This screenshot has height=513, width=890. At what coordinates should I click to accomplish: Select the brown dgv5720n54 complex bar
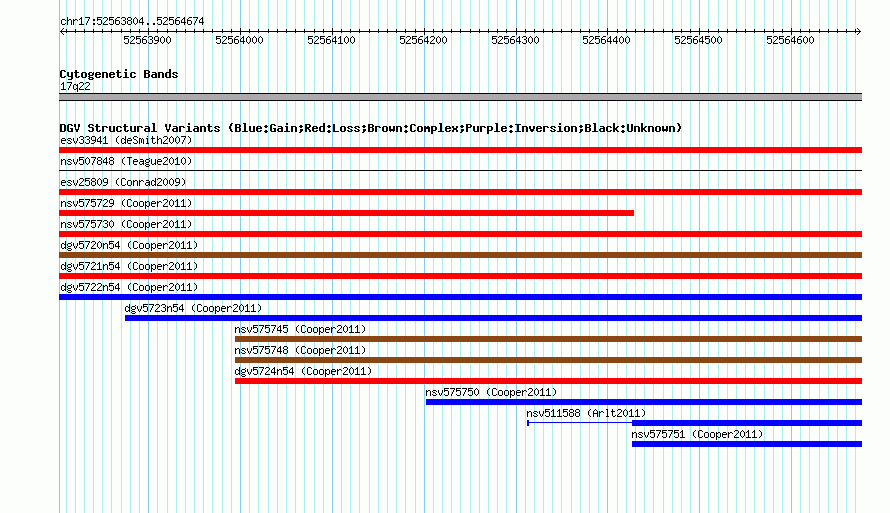(x=460, y=255)
